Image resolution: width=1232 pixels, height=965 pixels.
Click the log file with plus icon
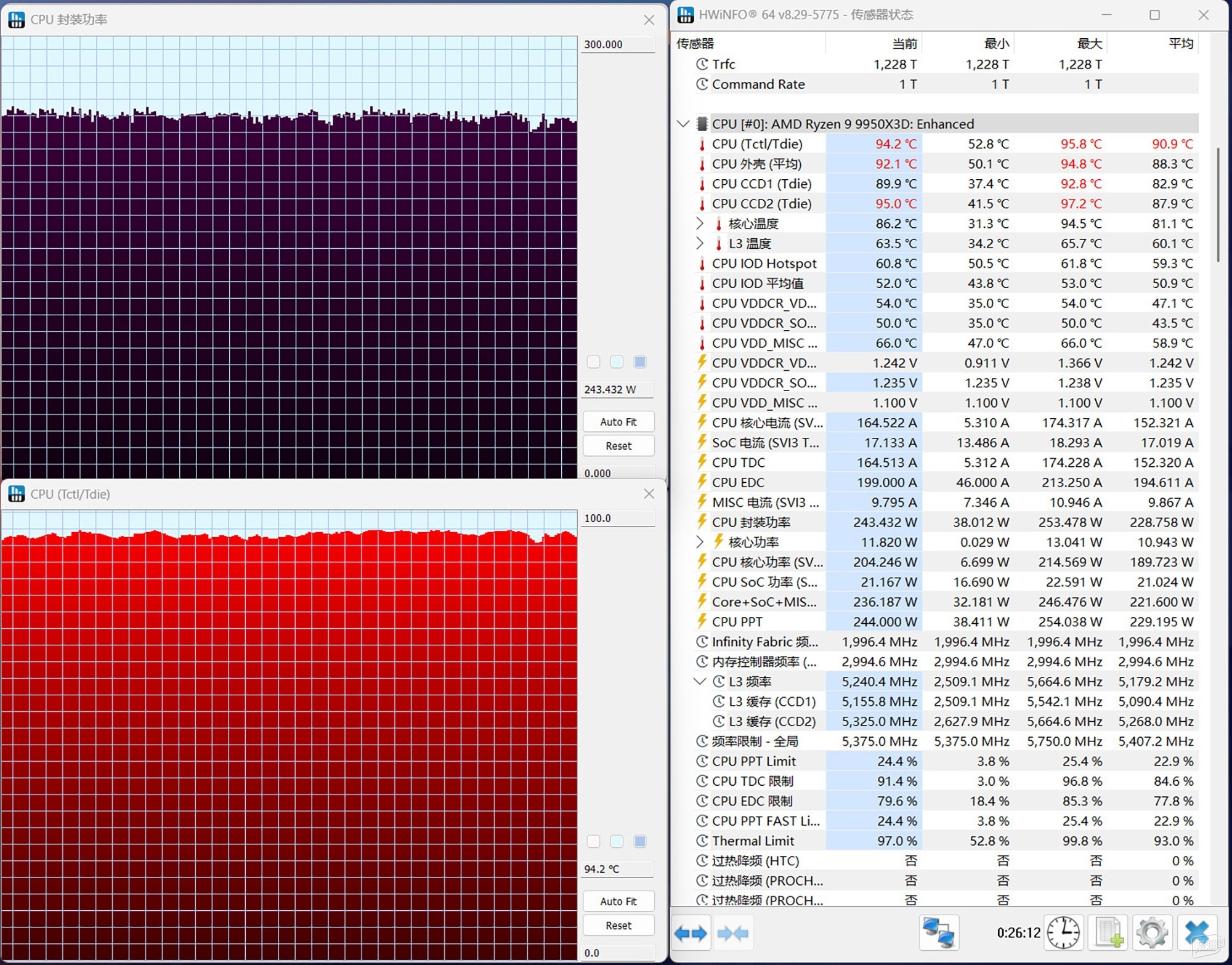pyautogui.click(x=1109, y=932)
